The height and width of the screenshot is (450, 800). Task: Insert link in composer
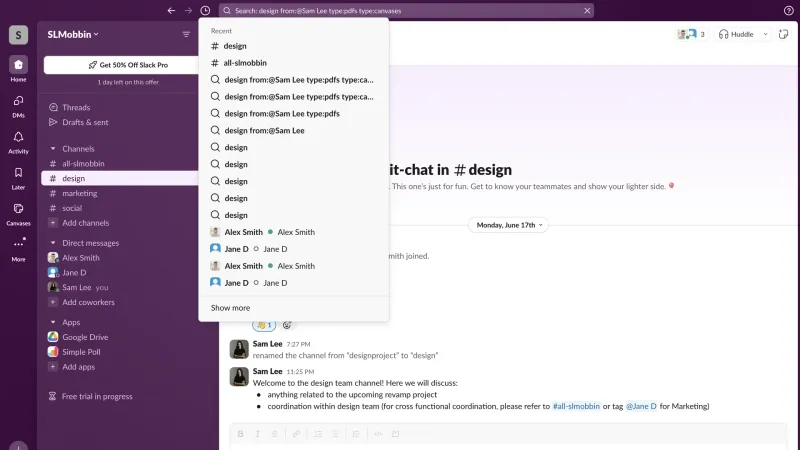point(296,434)
